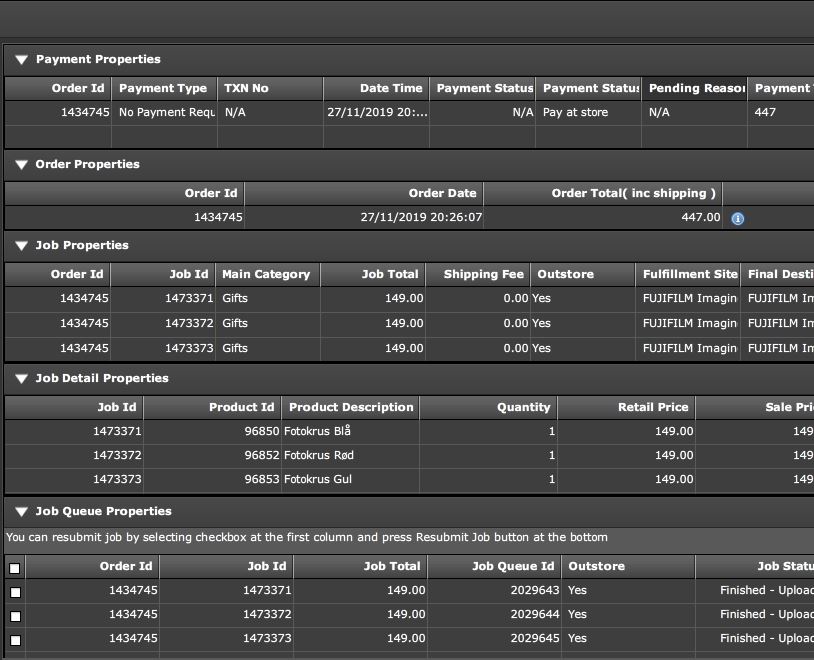This screenshot has height=660, width=814.
Task: Check the select-all checkbox in Job Queue header
Action: click(x=15, y=568)
